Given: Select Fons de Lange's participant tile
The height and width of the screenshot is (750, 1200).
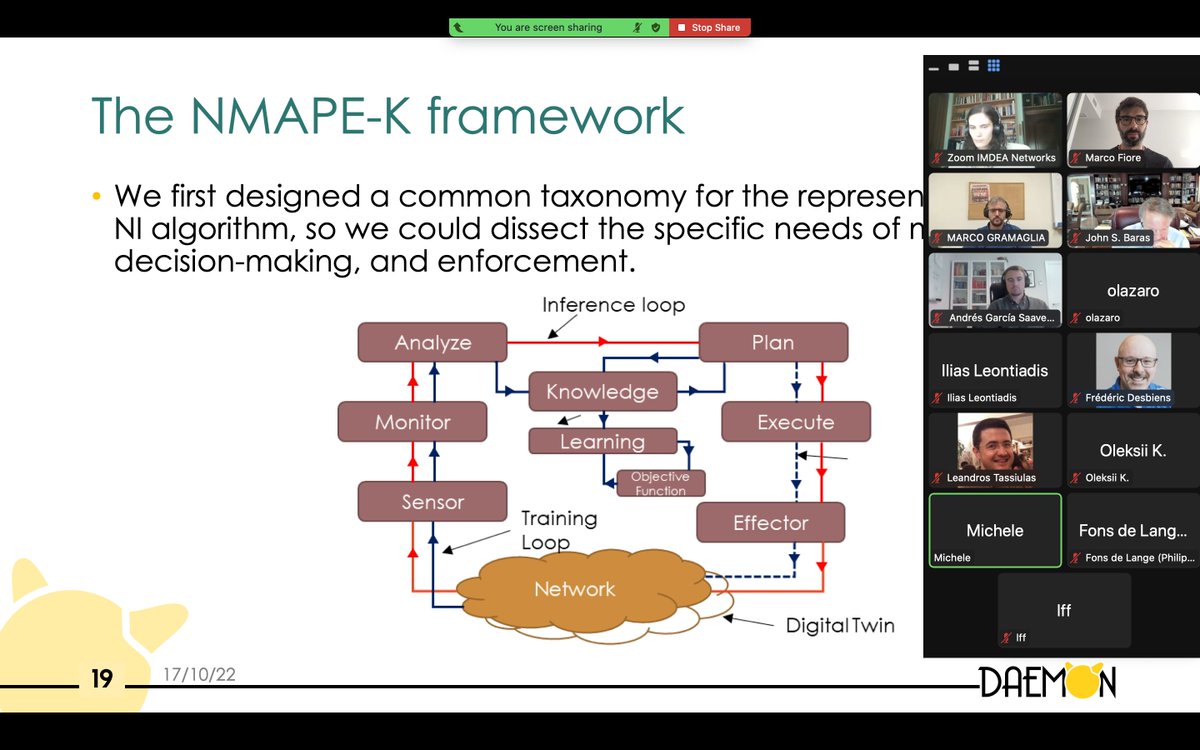Looking at the screenshot, I should point(1133,530).
